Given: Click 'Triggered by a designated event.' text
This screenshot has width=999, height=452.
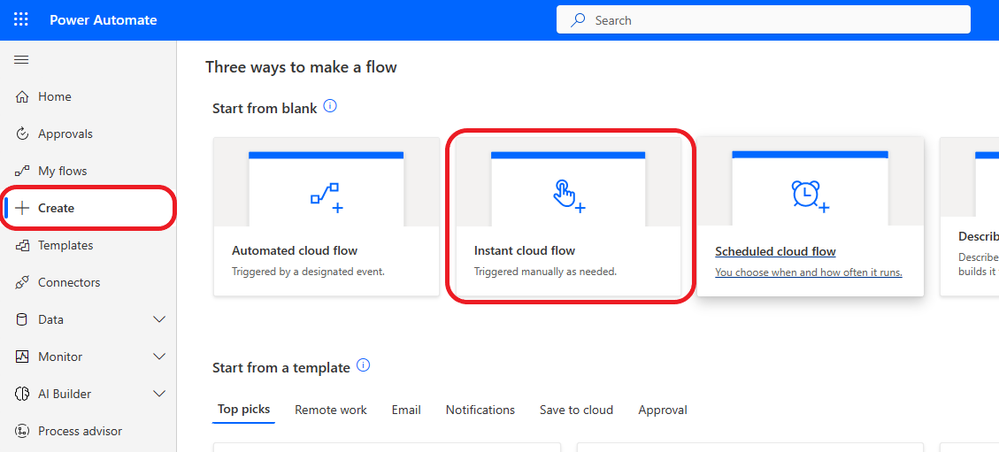Looking at the screenshot, I should [308, 272].
